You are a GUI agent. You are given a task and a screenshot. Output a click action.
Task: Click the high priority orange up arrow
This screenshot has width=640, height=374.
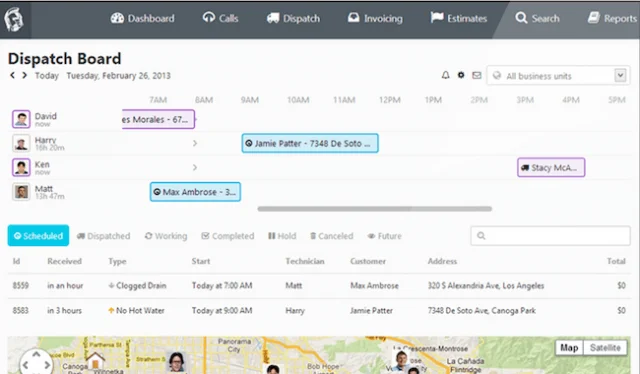click(111, 310)
